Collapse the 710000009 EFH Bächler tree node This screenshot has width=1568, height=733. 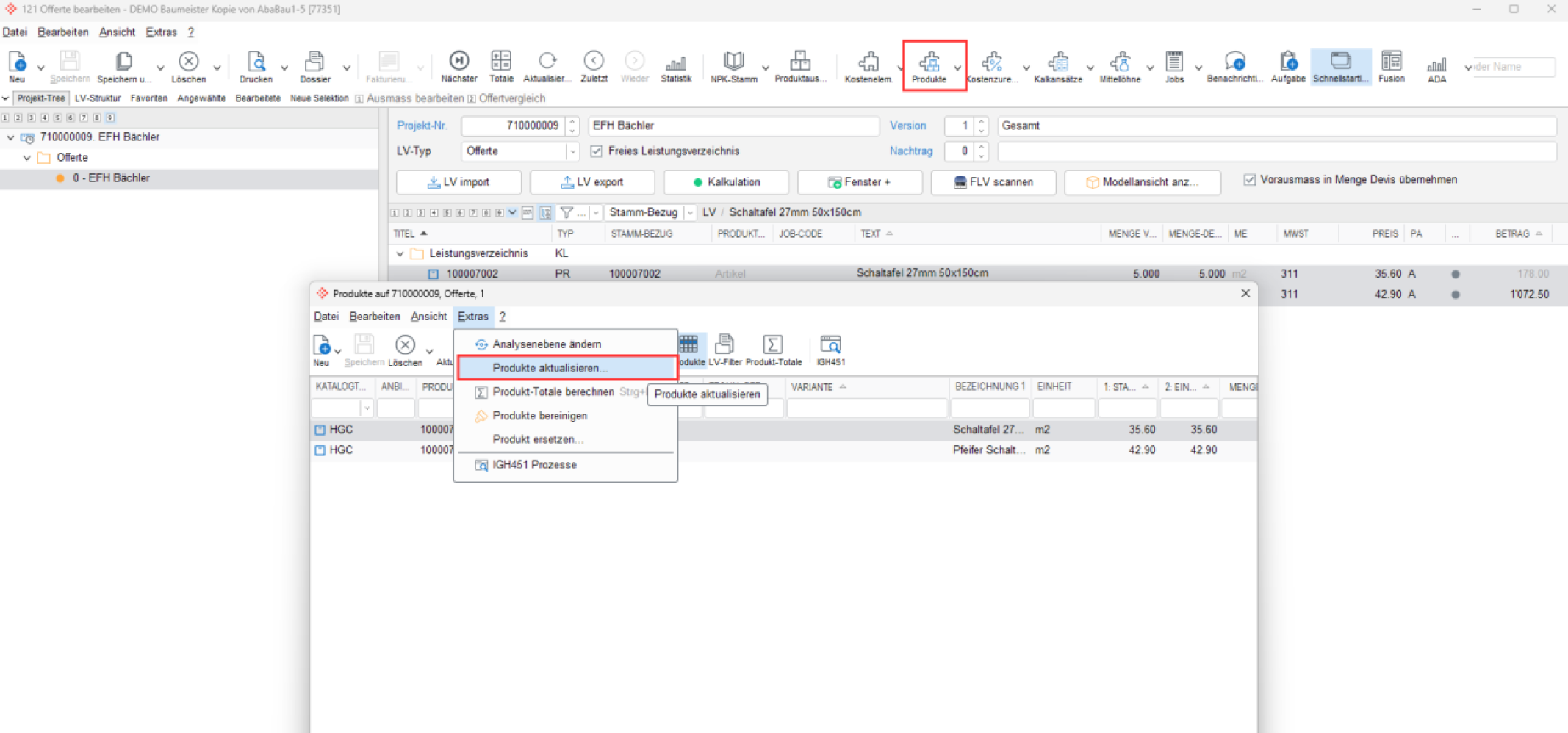[10, 137]
